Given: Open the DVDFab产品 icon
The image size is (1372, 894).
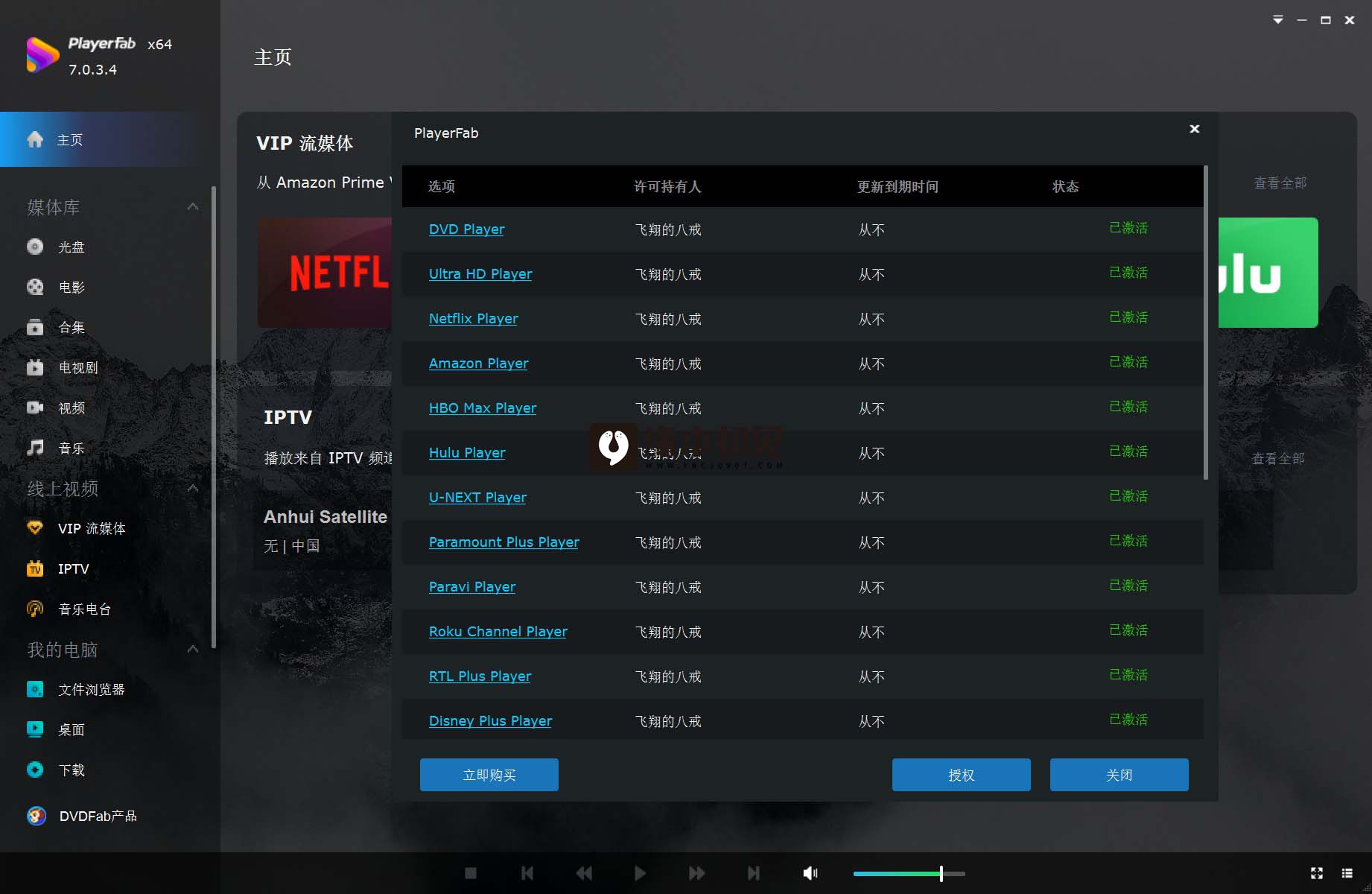Looking at the screenshot, I should 36,816.
